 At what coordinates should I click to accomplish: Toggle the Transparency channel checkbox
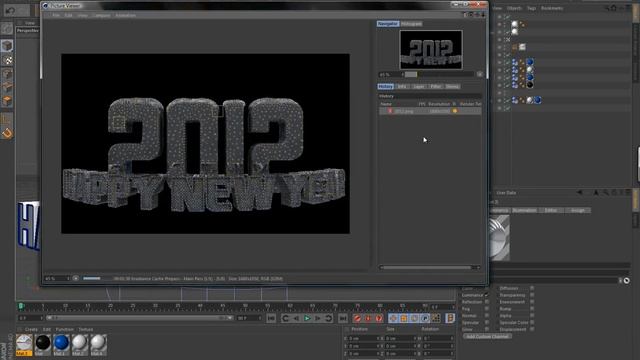click(532, 295)
